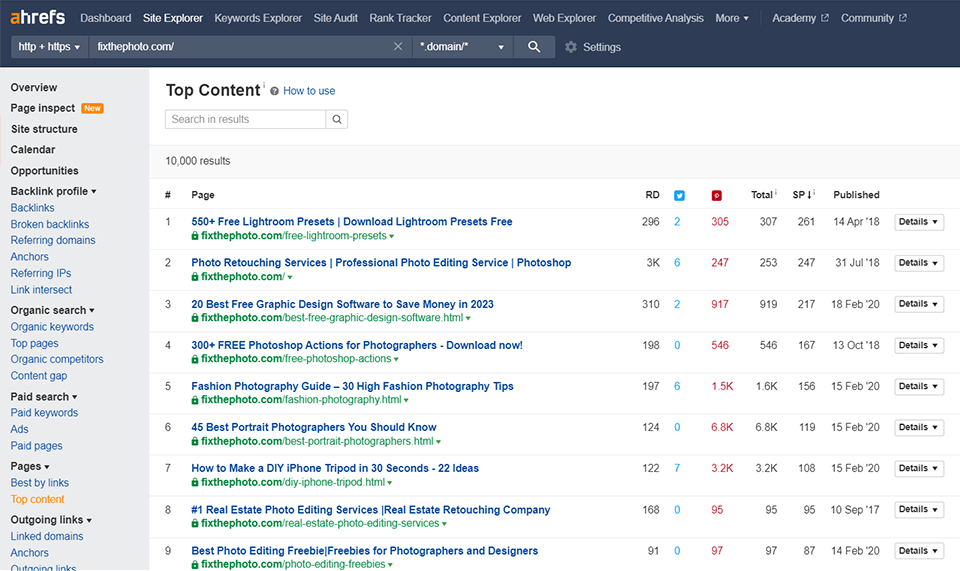Open Site Audit
This screenshot has width=960, height=571.
tap(336, 18)
